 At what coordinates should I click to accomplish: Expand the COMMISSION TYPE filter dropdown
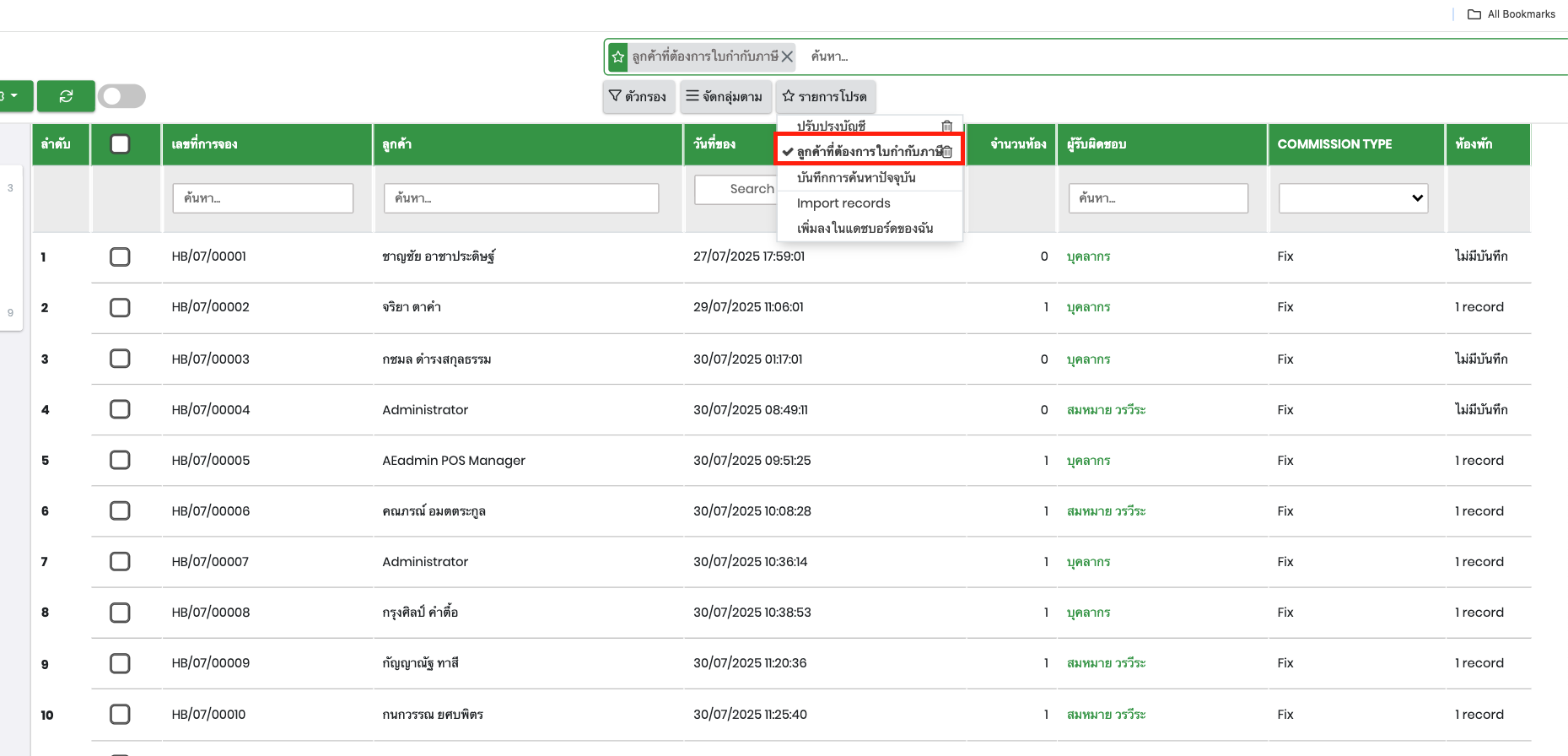point(1353,198)
